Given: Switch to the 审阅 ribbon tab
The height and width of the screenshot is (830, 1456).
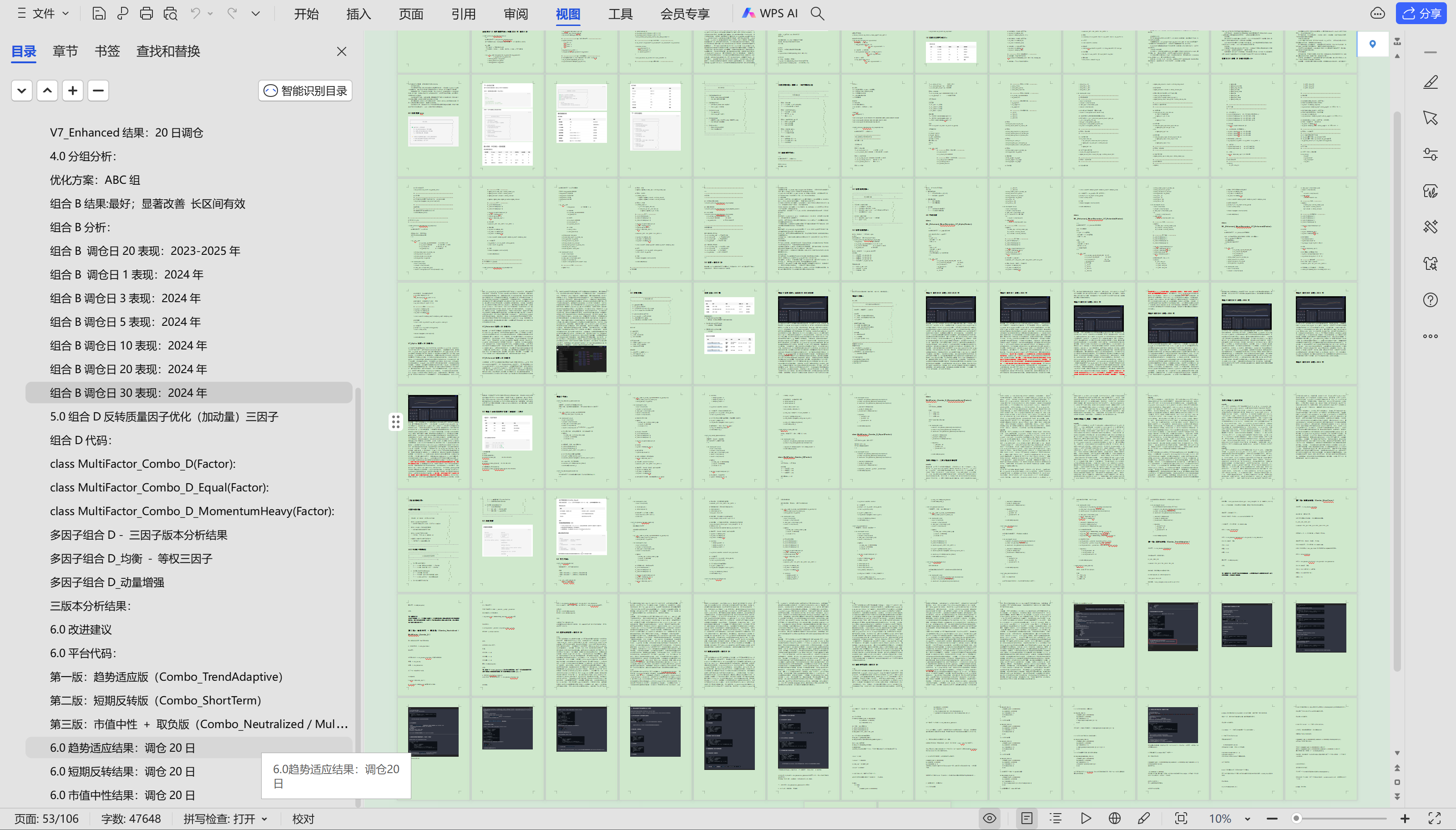Looking at the screenshot, I should (516, 14).
